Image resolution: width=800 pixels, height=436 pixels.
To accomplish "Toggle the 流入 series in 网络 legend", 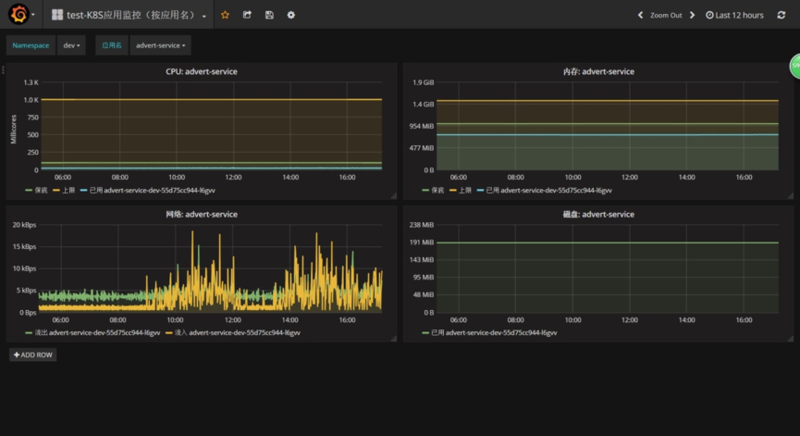I will [179, 332].
